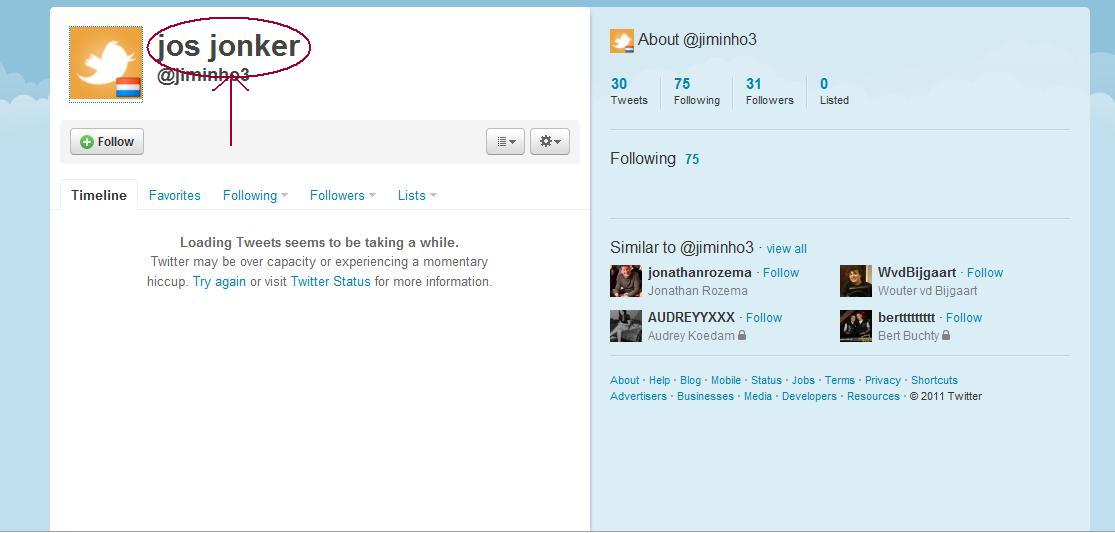The width and height of the screenshot is (1115, 533).
Task: Open the 0 Listed stat
Action: [834, 92]
